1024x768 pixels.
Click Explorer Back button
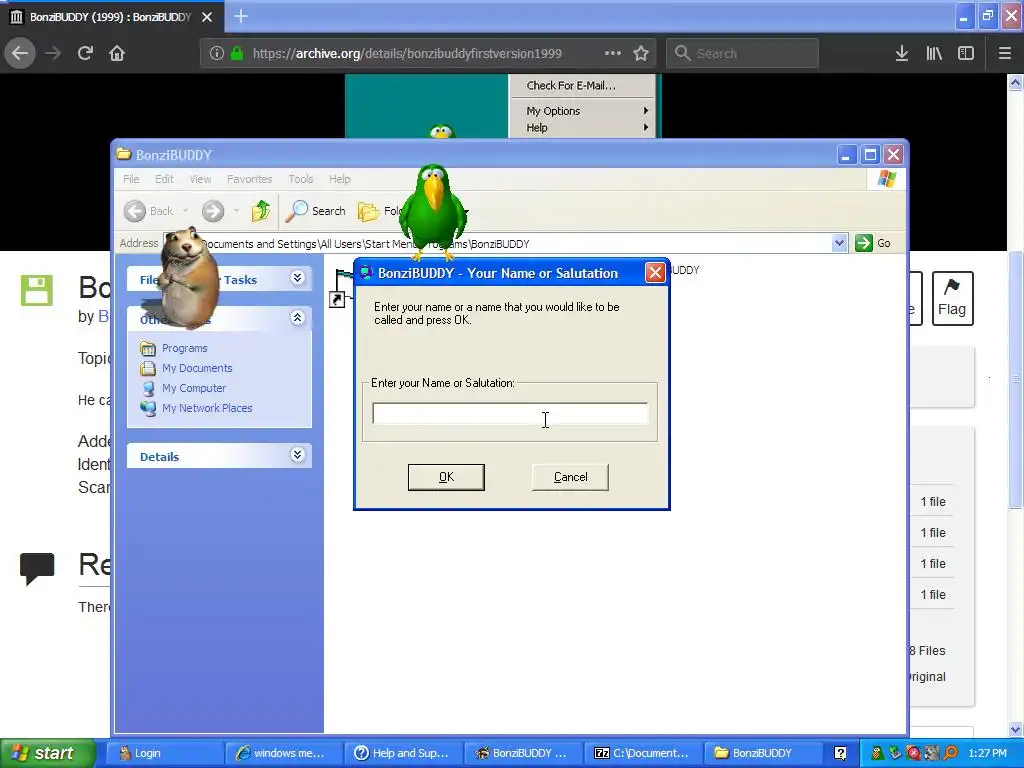[x=149, y=211]
